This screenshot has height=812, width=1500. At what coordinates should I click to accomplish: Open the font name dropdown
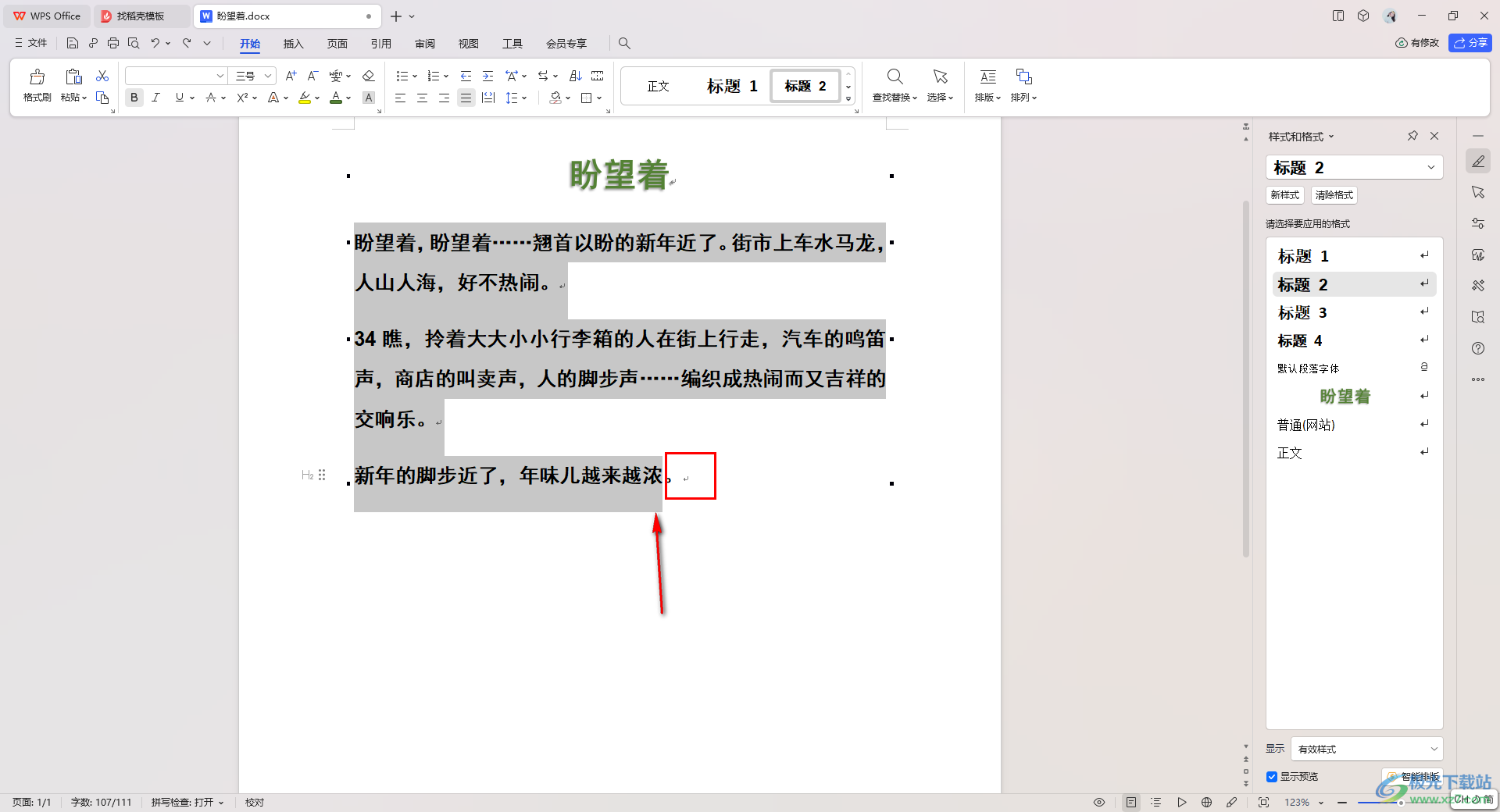point(220,76)
